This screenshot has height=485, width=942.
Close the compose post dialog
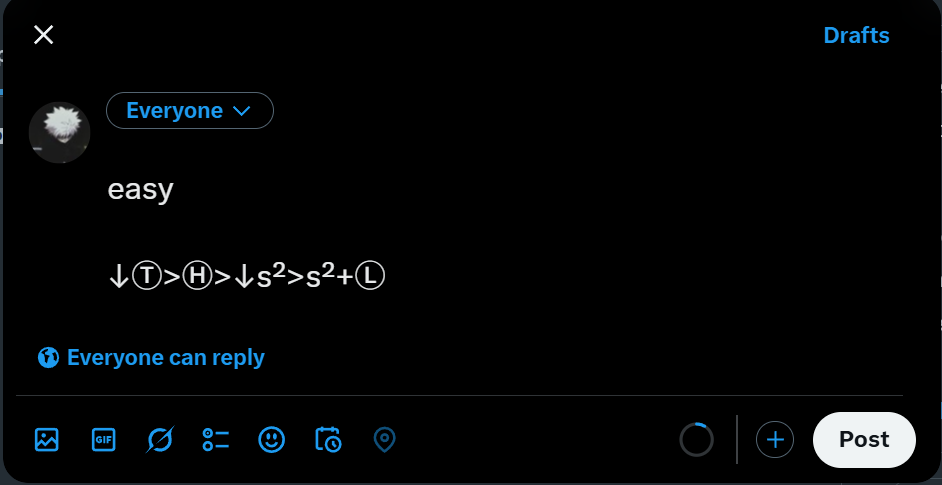[x=43, y=35]
